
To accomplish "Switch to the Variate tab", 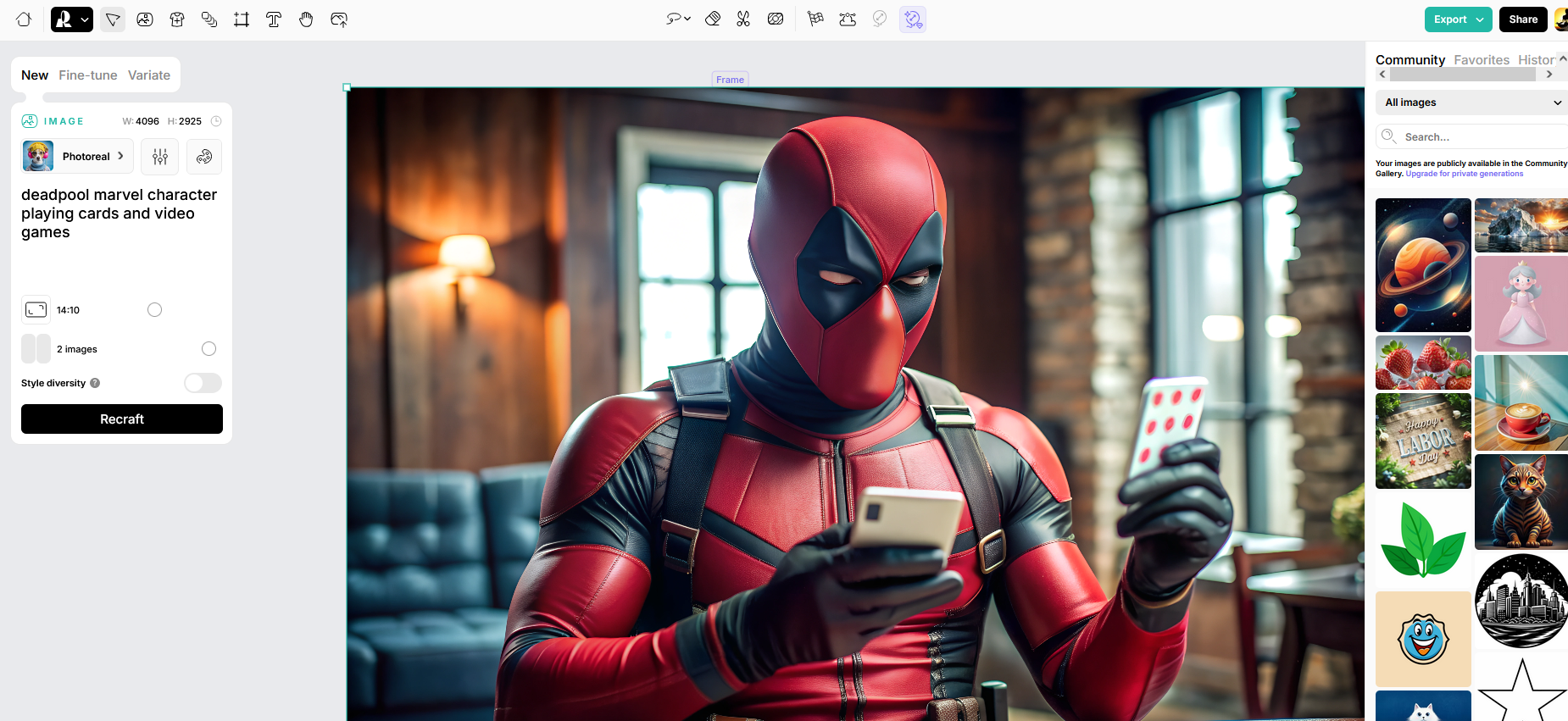I will click(x=149, y=75).
